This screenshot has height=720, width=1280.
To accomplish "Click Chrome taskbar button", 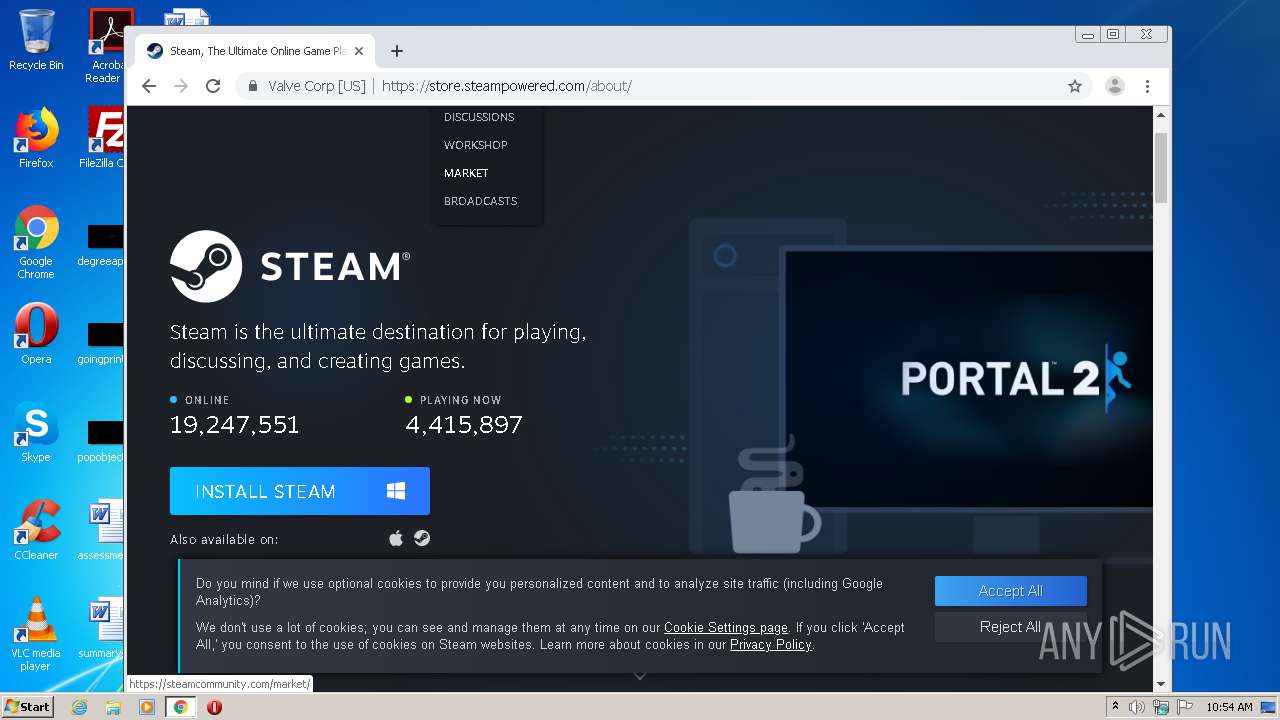I will point(181,707).
